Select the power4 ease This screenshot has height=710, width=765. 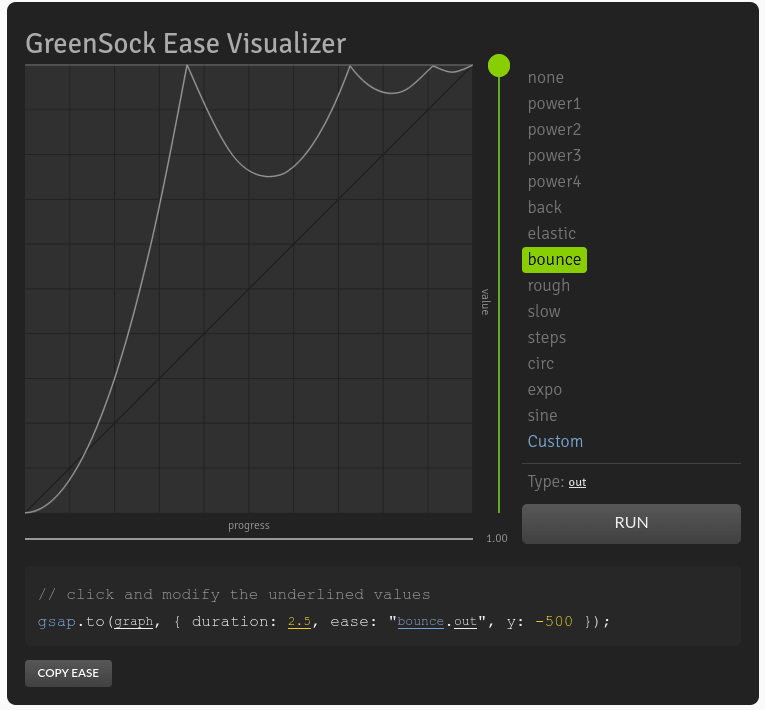pyautogui.click(x=554, y=182)
